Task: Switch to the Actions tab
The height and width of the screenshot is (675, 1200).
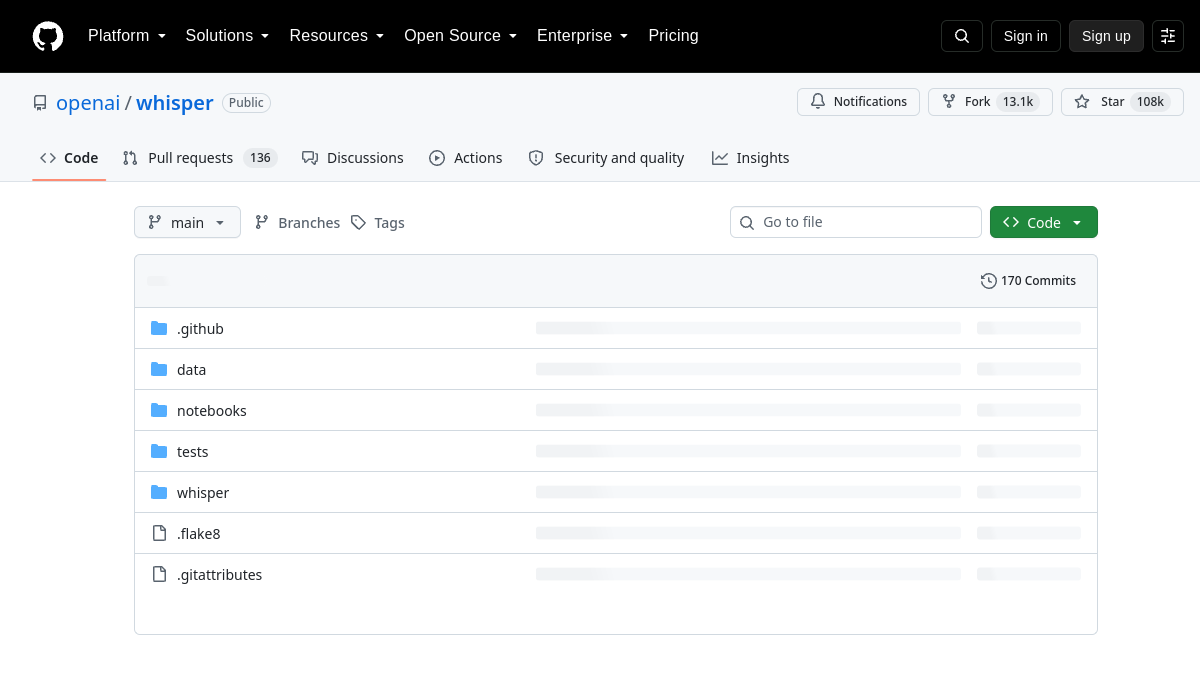Action: pos(466,158)
